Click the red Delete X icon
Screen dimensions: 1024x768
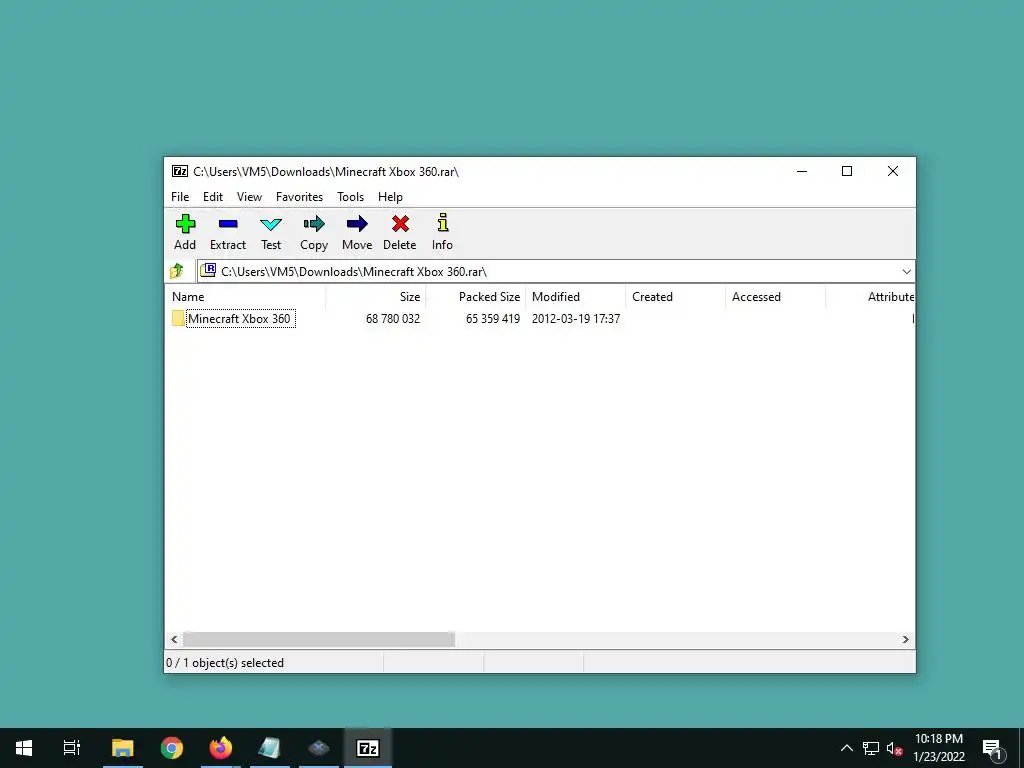point(400,224)
